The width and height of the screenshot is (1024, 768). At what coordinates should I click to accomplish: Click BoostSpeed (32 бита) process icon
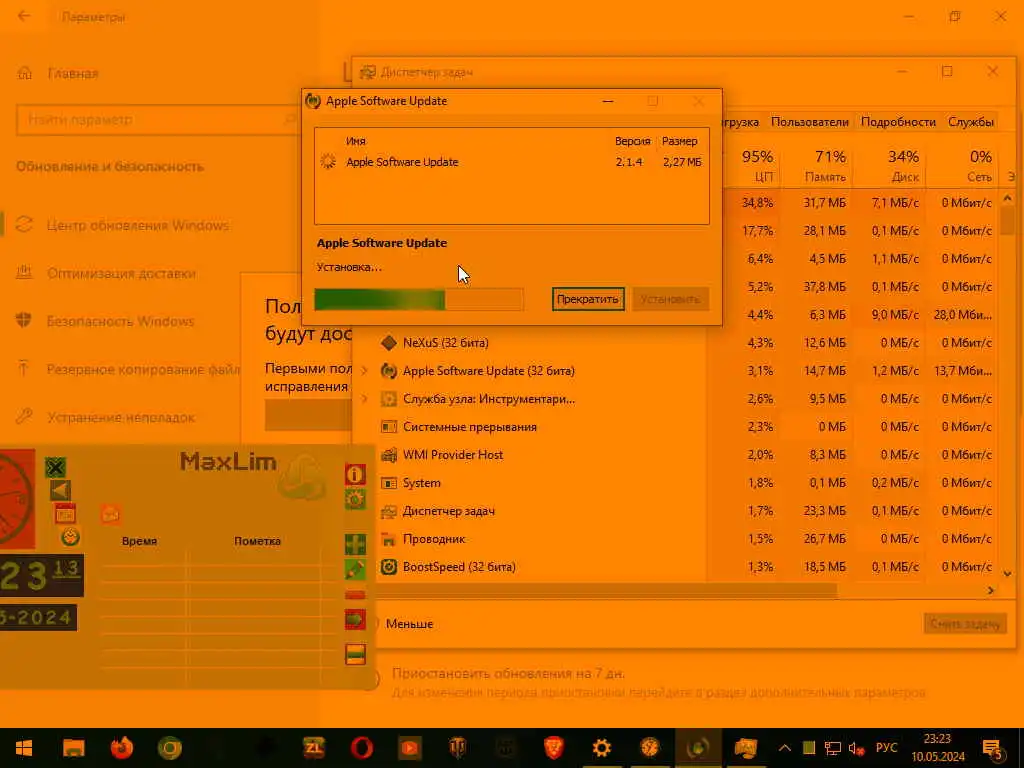tap(389, 567)
